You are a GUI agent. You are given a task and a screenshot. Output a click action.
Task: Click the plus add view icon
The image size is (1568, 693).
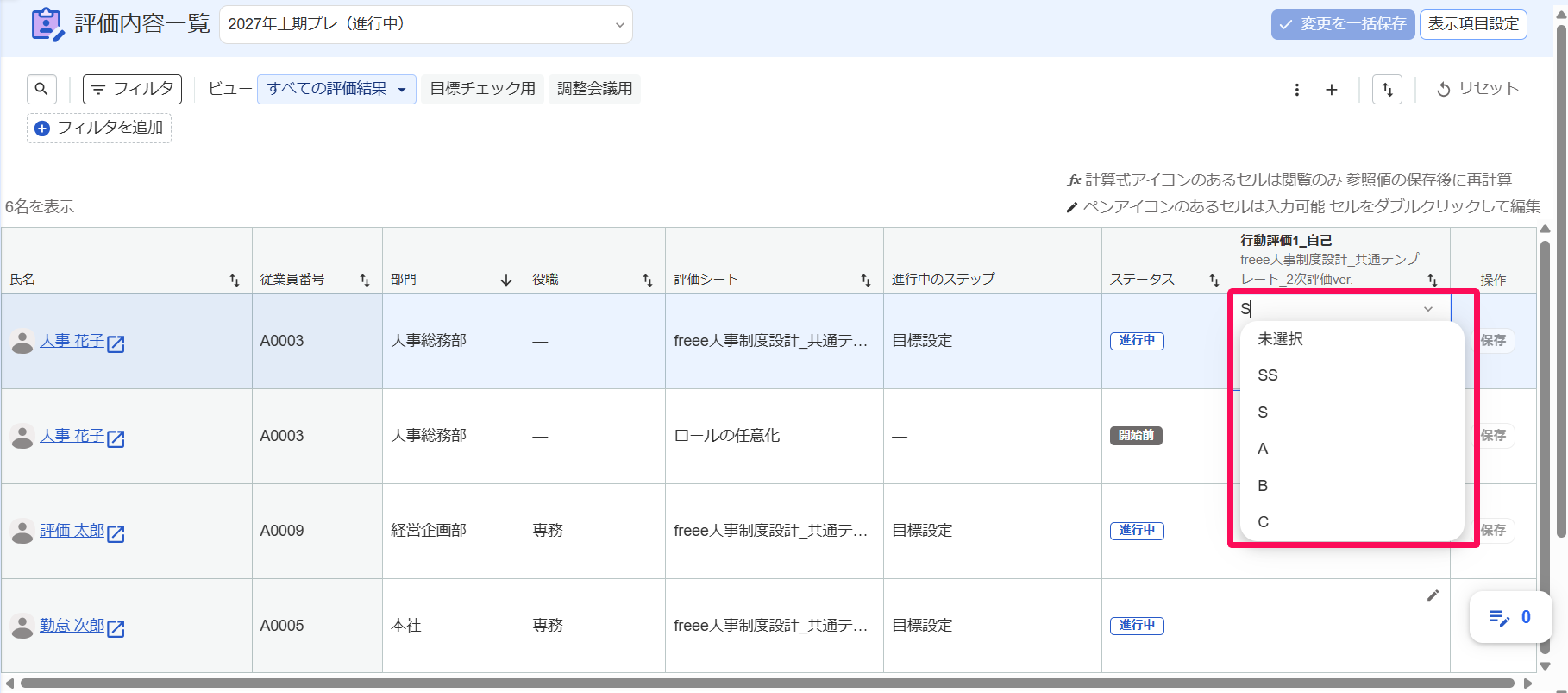tap(1332, 90)
